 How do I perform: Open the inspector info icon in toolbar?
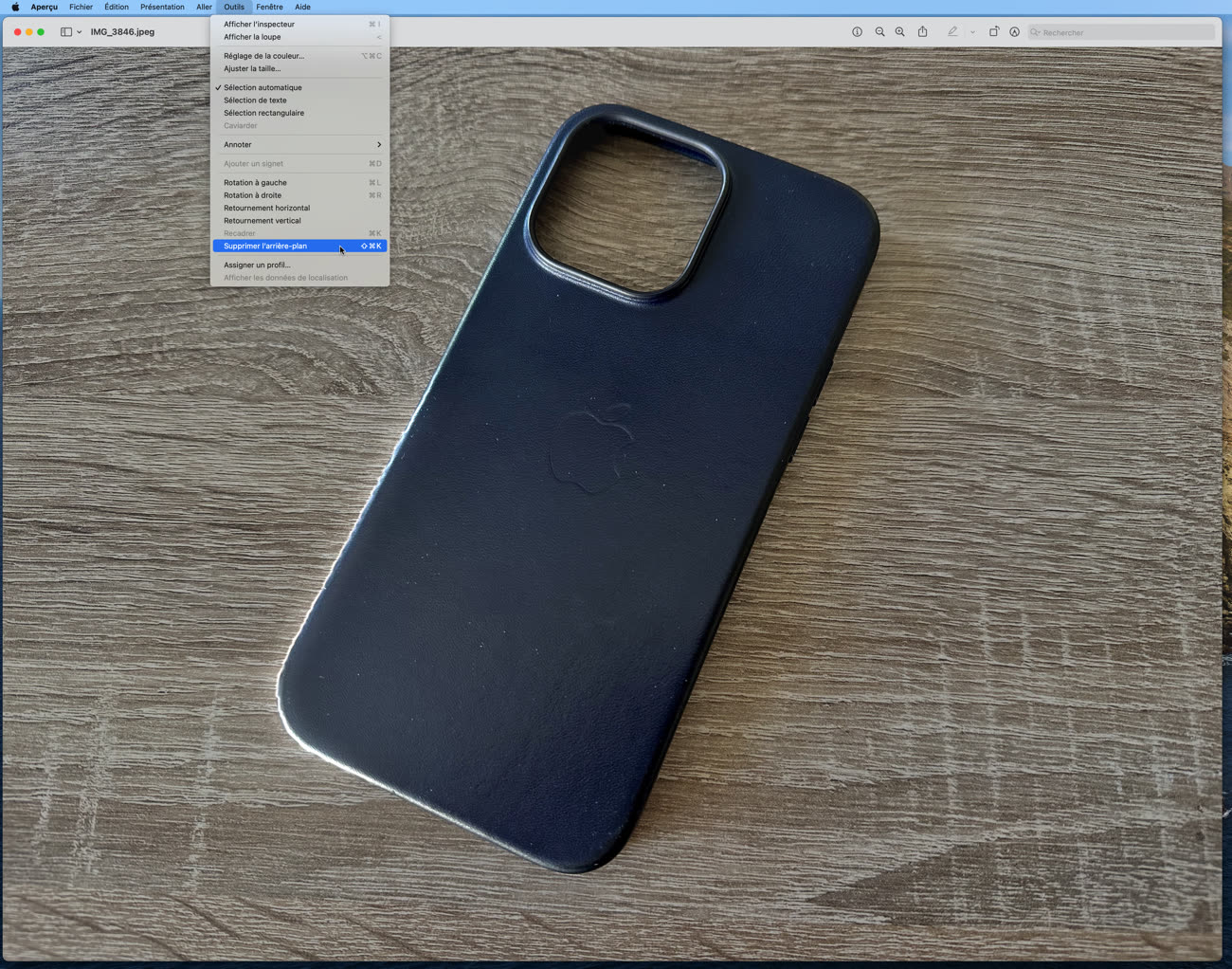coord(857,31)
